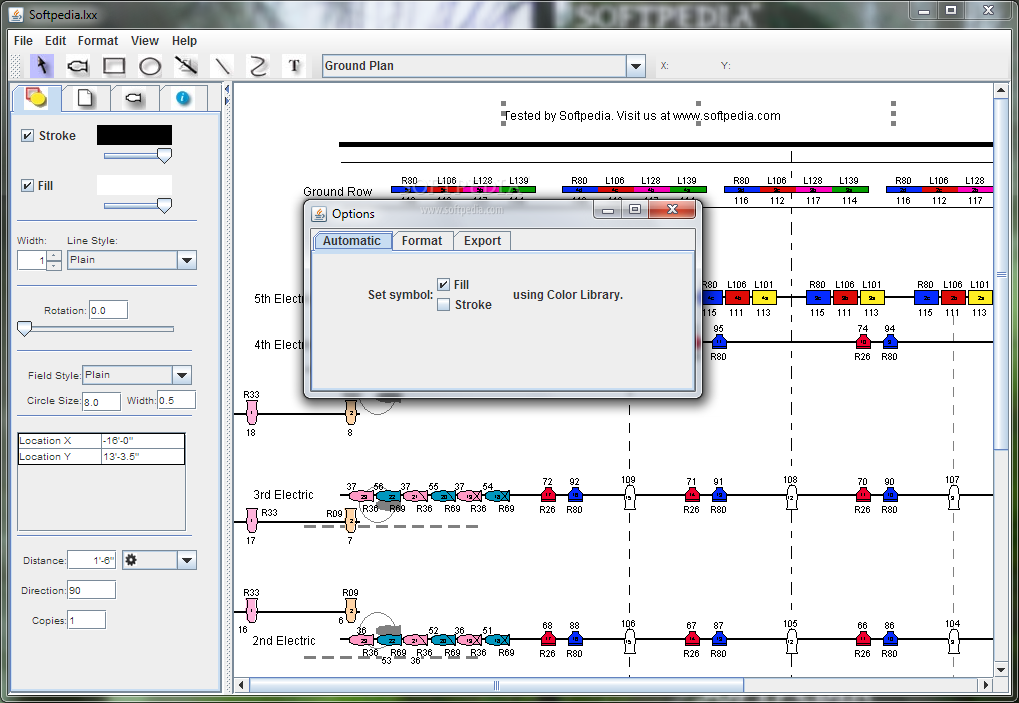Click the Location Y value cell
The height and width of the screenshot is (703, 1019).
coord(142,457)
